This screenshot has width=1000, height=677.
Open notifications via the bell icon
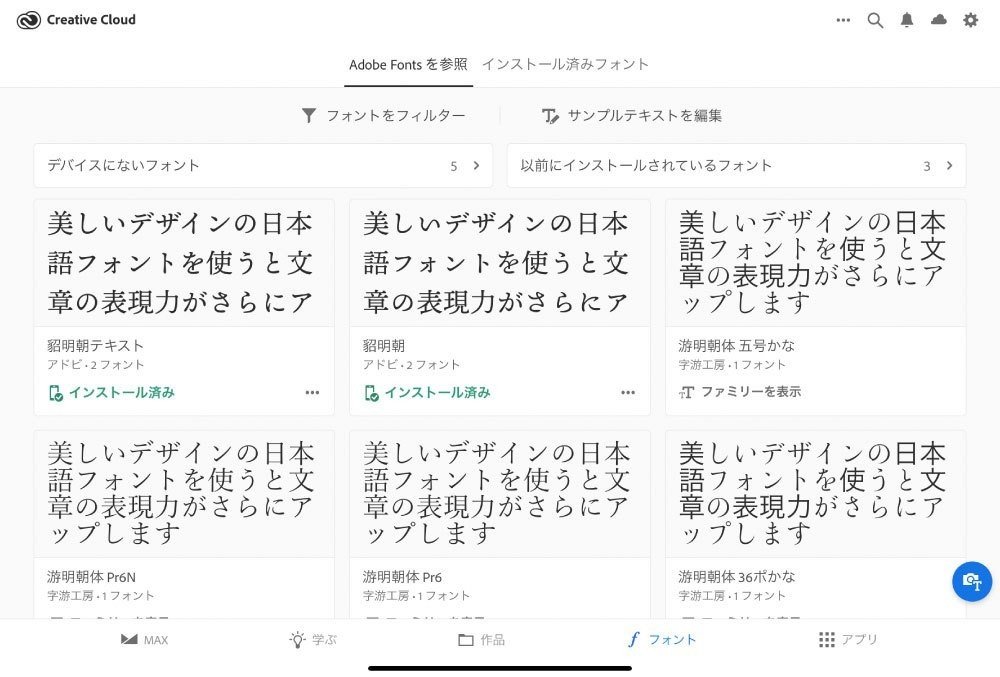point(907,19)
